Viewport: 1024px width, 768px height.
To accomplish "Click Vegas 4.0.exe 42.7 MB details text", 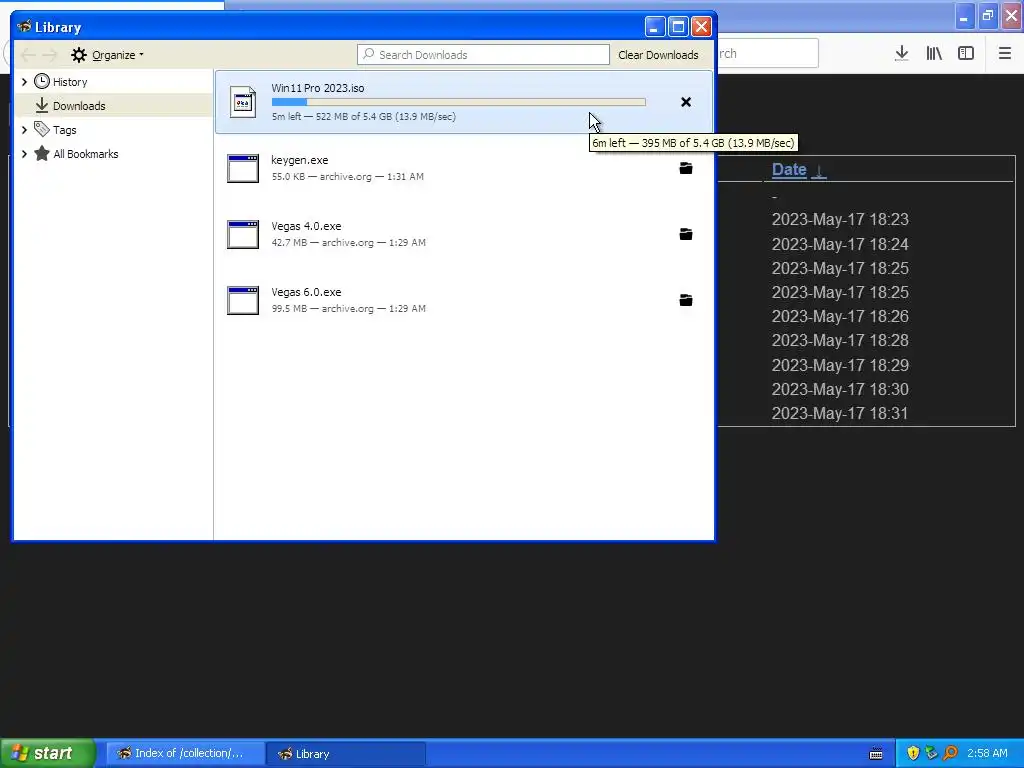I will [x=349, y=242].
